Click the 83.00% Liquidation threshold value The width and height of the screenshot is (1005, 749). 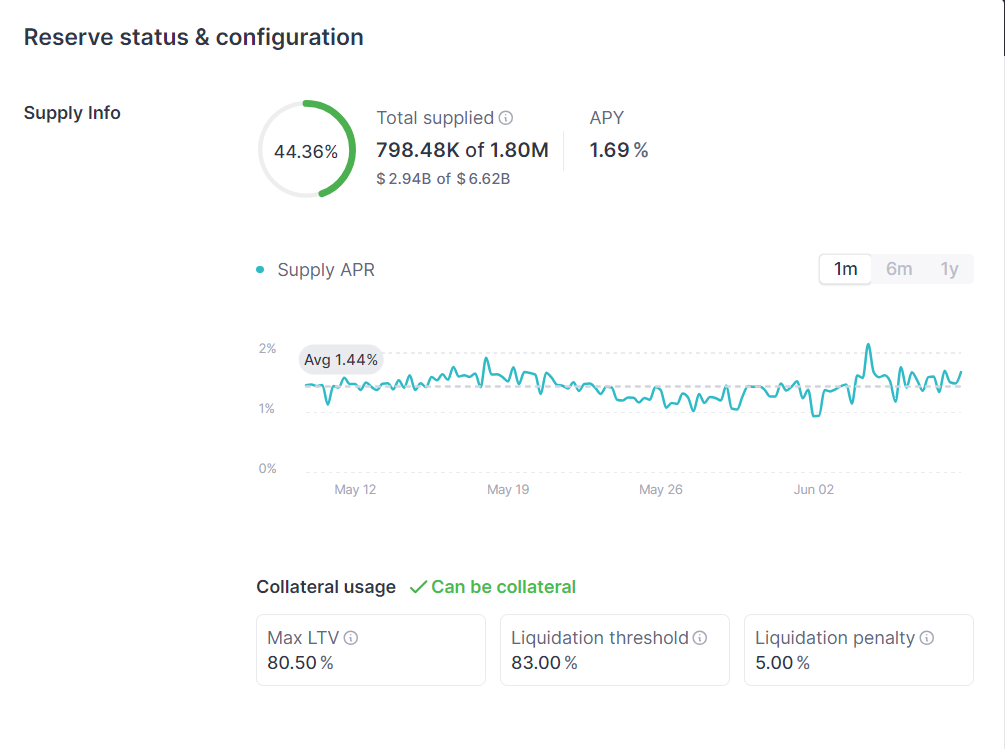544,663
